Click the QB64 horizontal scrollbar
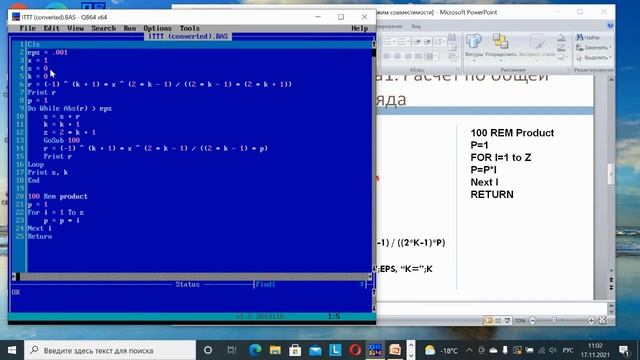Viewport: 640px width, 360px height. click(x=192, y=276)
